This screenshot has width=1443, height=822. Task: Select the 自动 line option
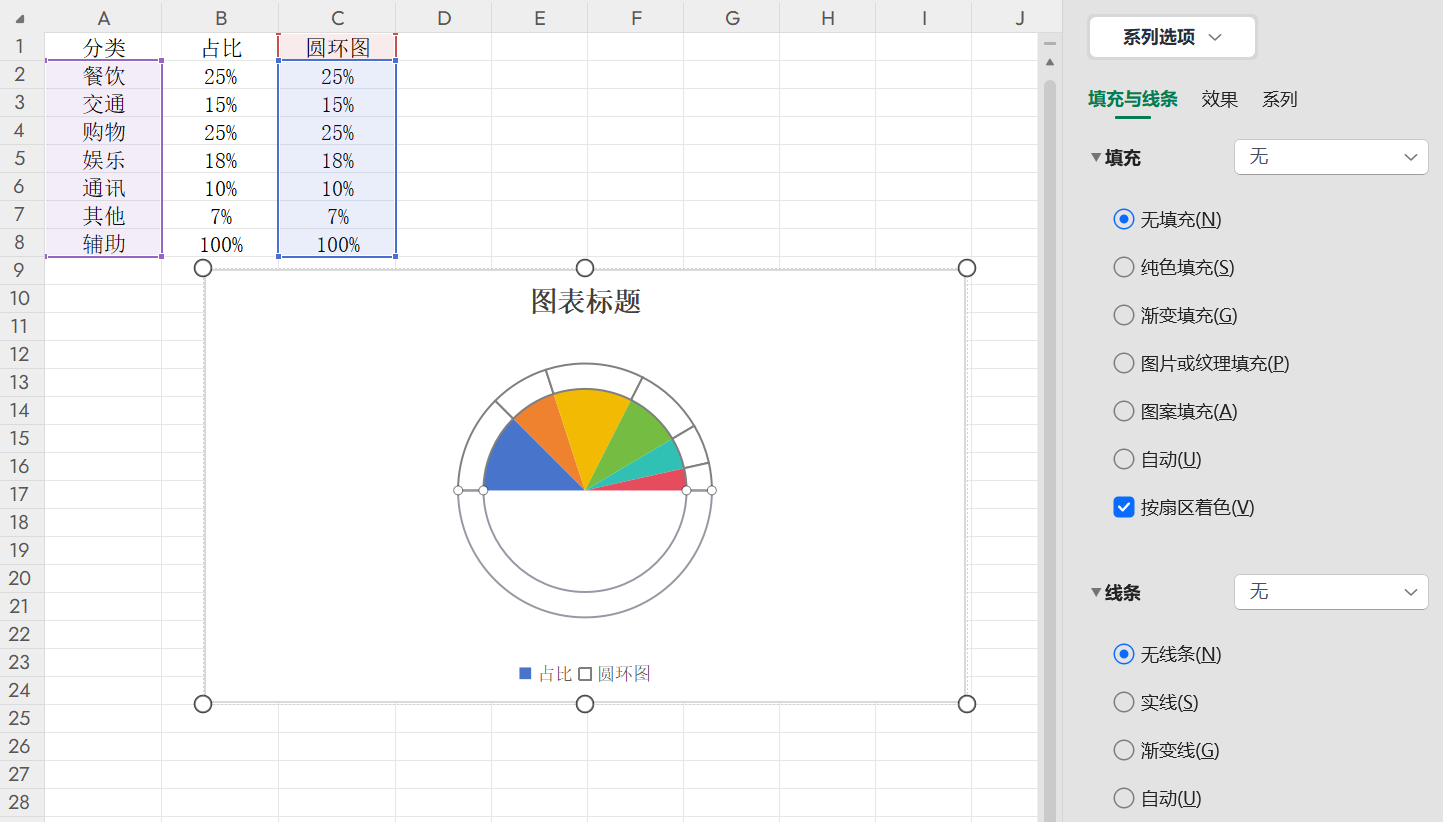tap(1123, 798)
